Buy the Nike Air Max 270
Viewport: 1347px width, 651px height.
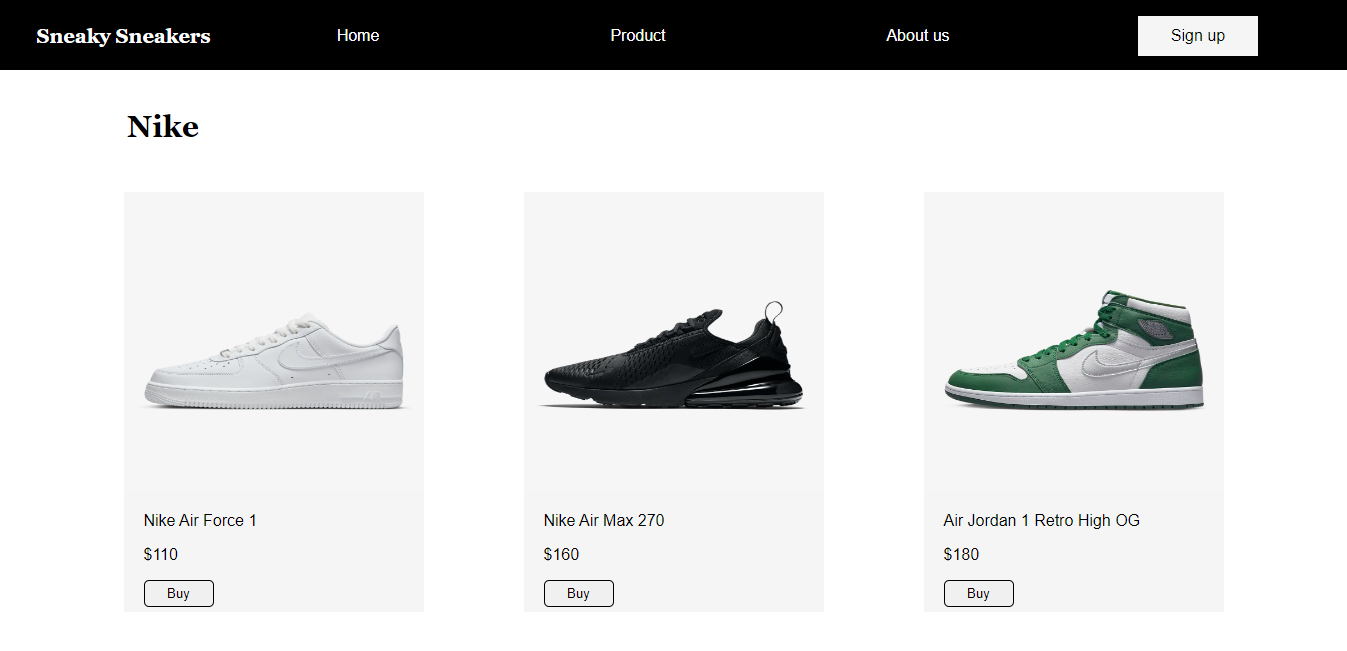[x=579, y=593]
